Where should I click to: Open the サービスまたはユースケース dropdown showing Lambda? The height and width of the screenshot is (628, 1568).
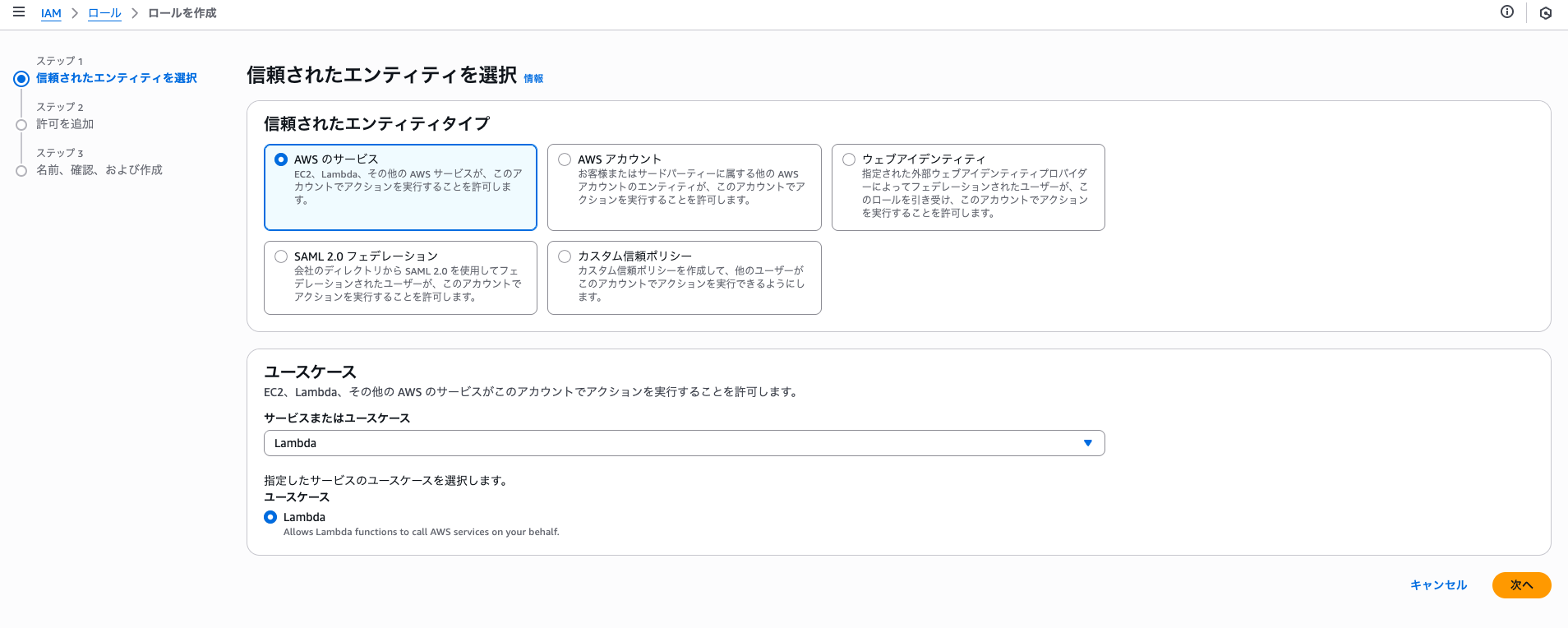click(684, 443)
